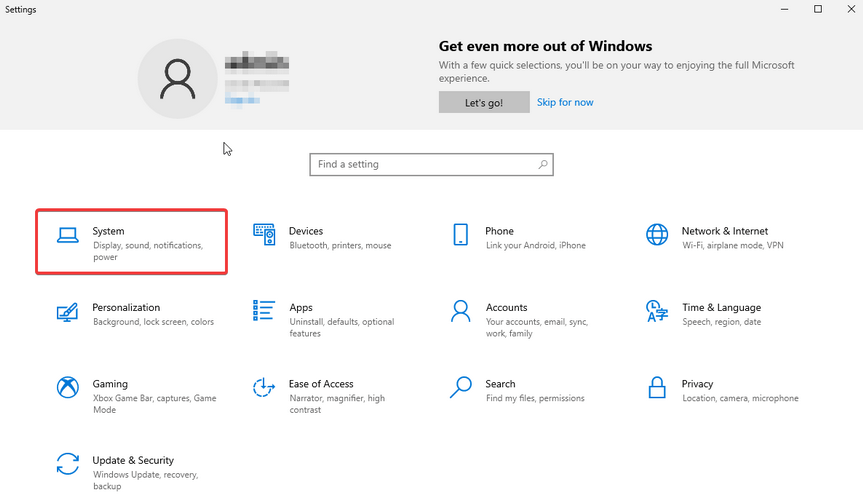The image size is (863, 500).
Task: Click the Skip for now link
Action: pos(565,102)
